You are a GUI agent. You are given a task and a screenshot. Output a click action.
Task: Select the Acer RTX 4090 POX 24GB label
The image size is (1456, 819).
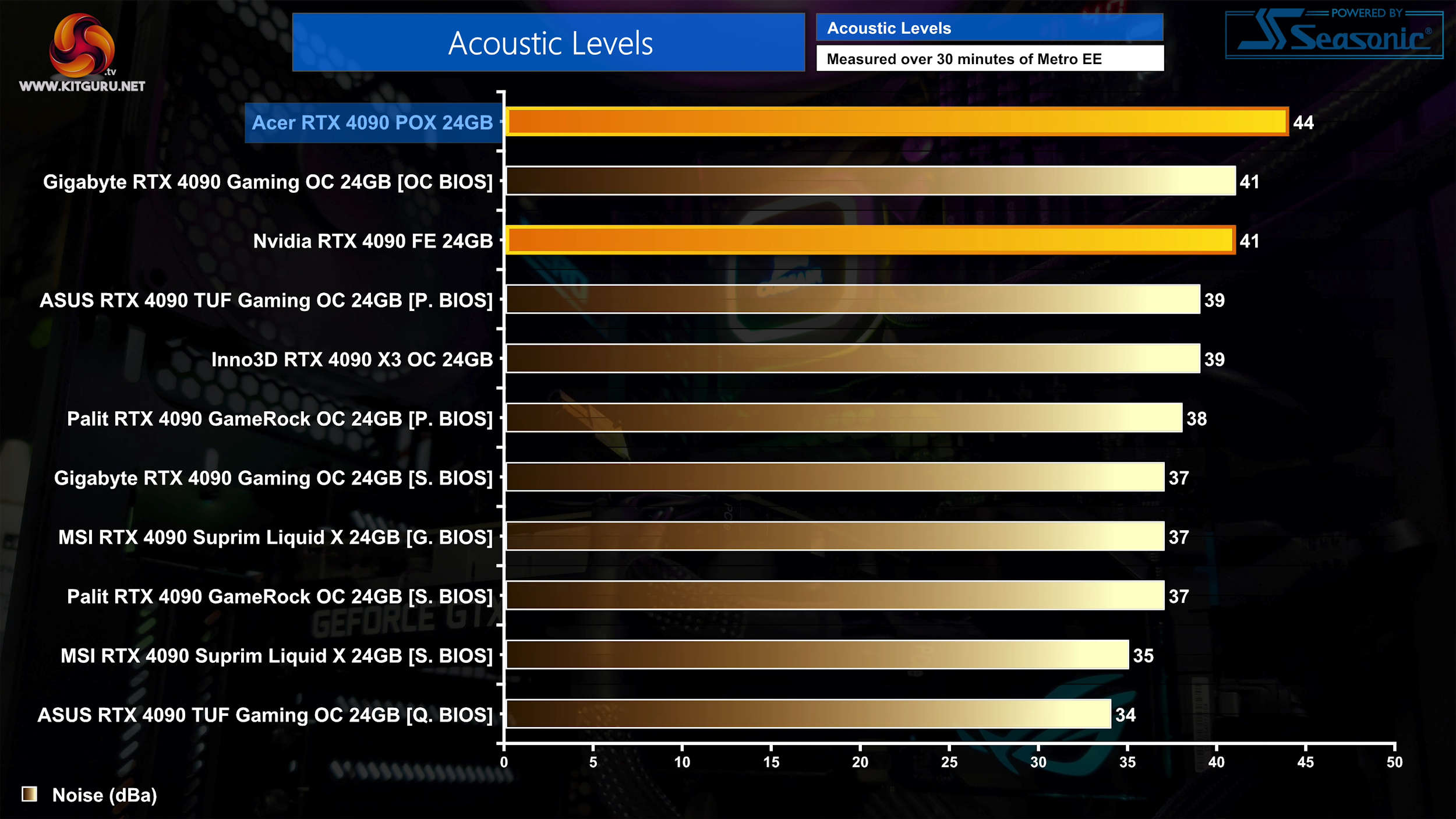[373, 123]
